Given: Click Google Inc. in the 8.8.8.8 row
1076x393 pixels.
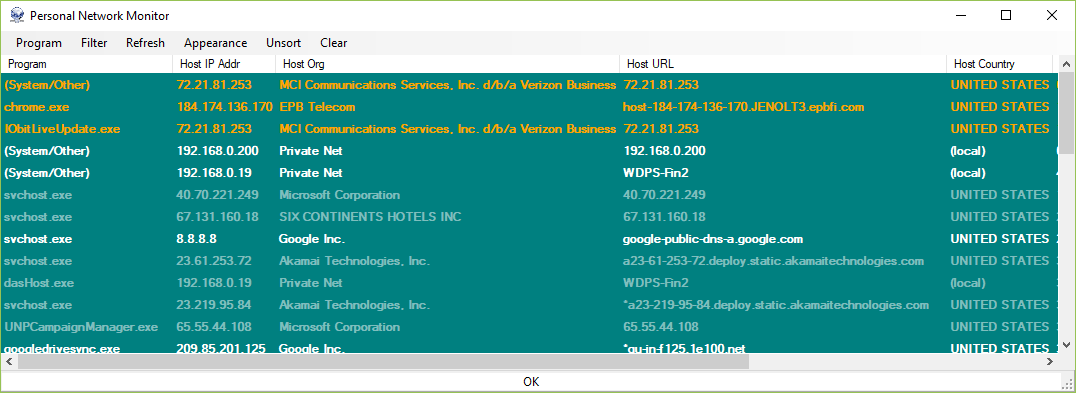Looking at the screenshot, I should click(x=312, y=239).
